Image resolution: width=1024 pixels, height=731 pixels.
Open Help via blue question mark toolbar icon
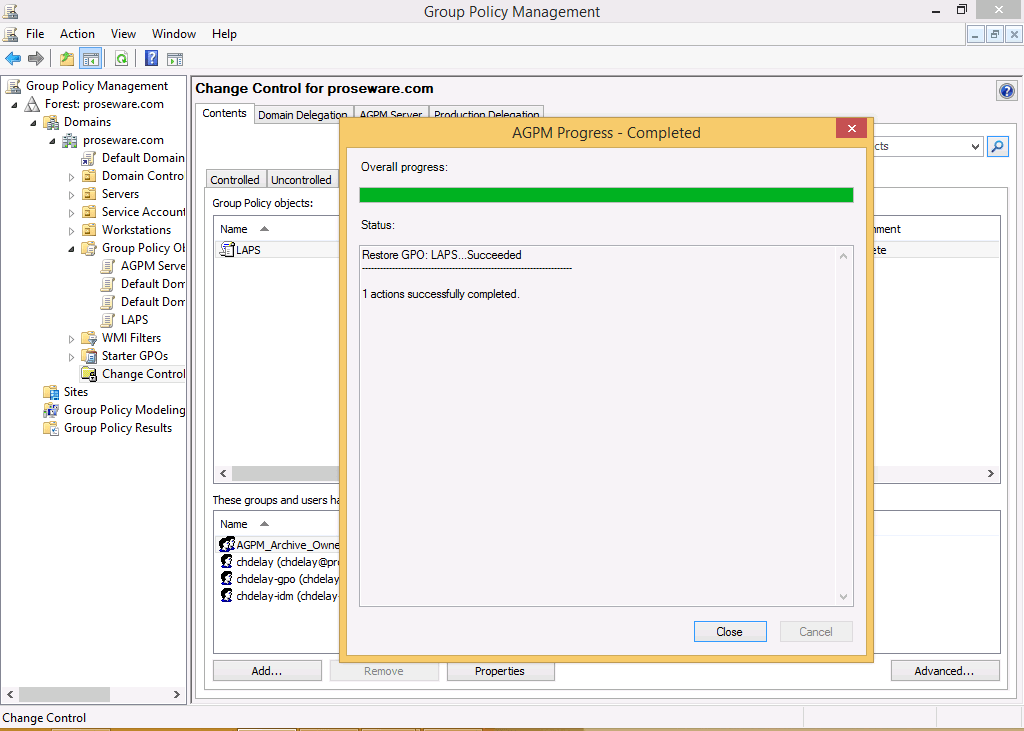[x=152, y=59]
